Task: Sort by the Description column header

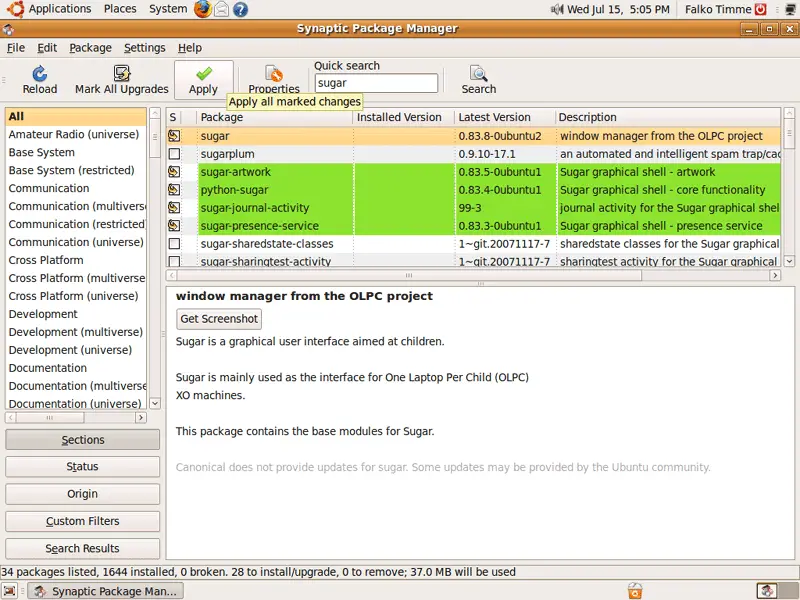Action: pyautogui.click(x=667, y=117)
